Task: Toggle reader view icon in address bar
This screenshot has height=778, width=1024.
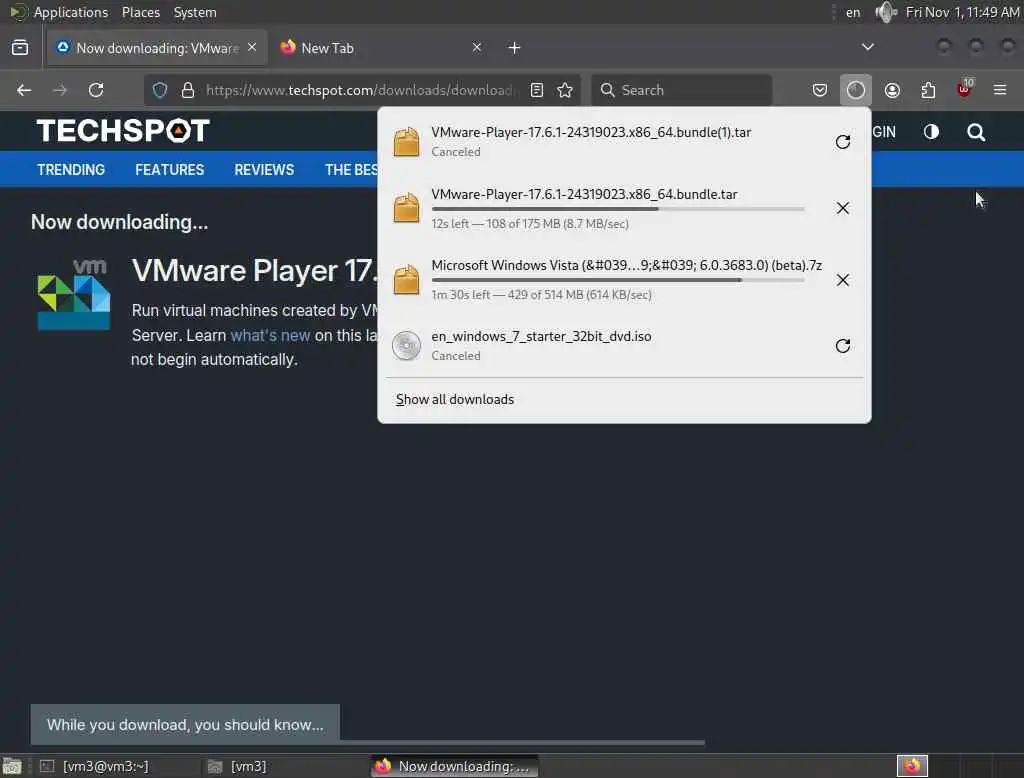Action: (x=537, y=90)
